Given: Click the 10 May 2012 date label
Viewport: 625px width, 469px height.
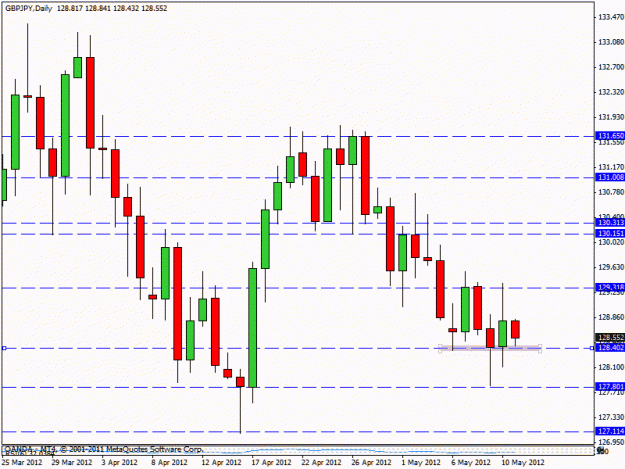Looking at the screenshot, I should [x=523, y=462].
